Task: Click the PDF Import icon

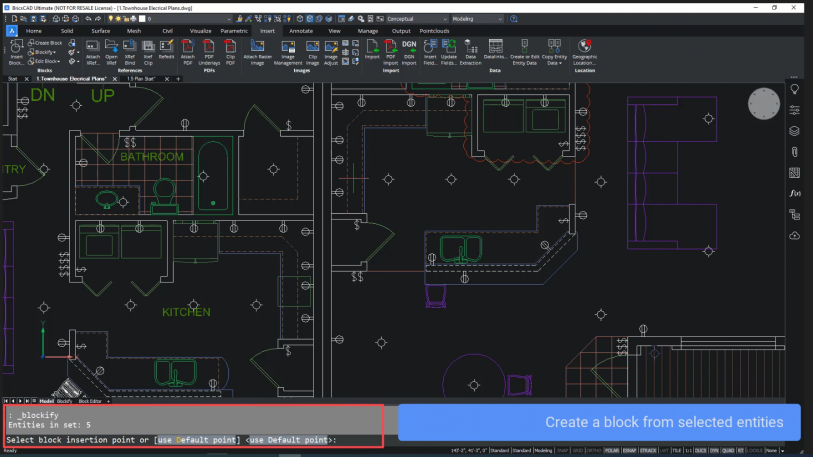Action: pos(390,52)
